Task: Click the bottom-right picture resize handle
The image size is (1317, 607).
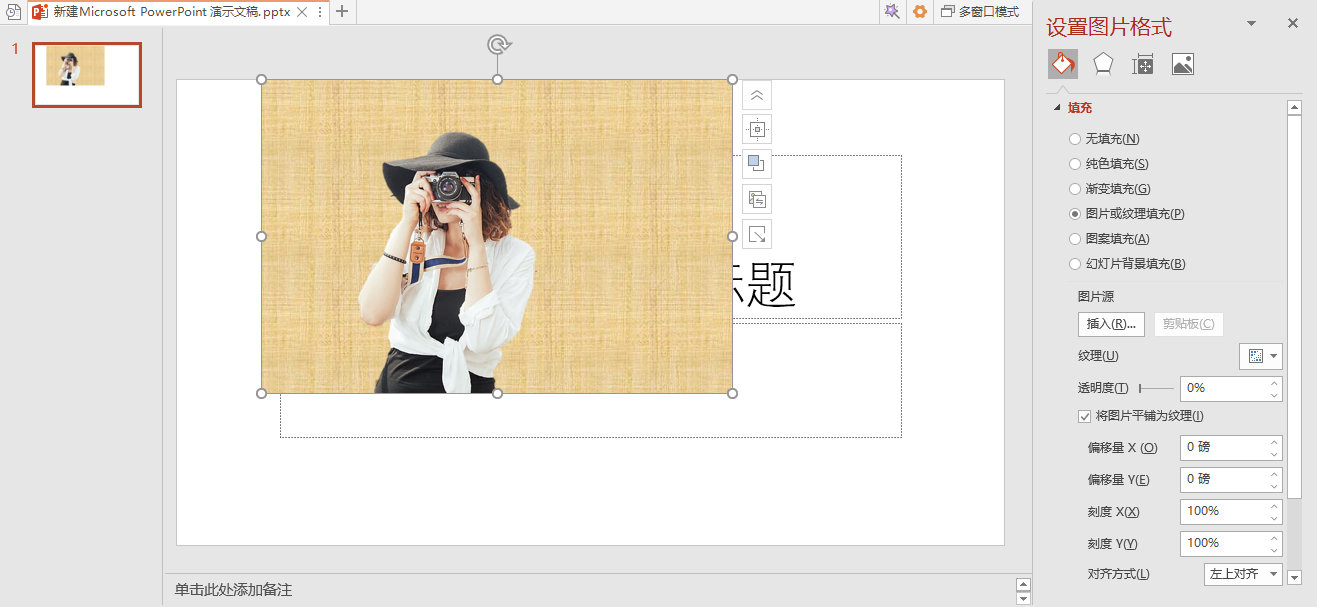Action: click(733, 393)
